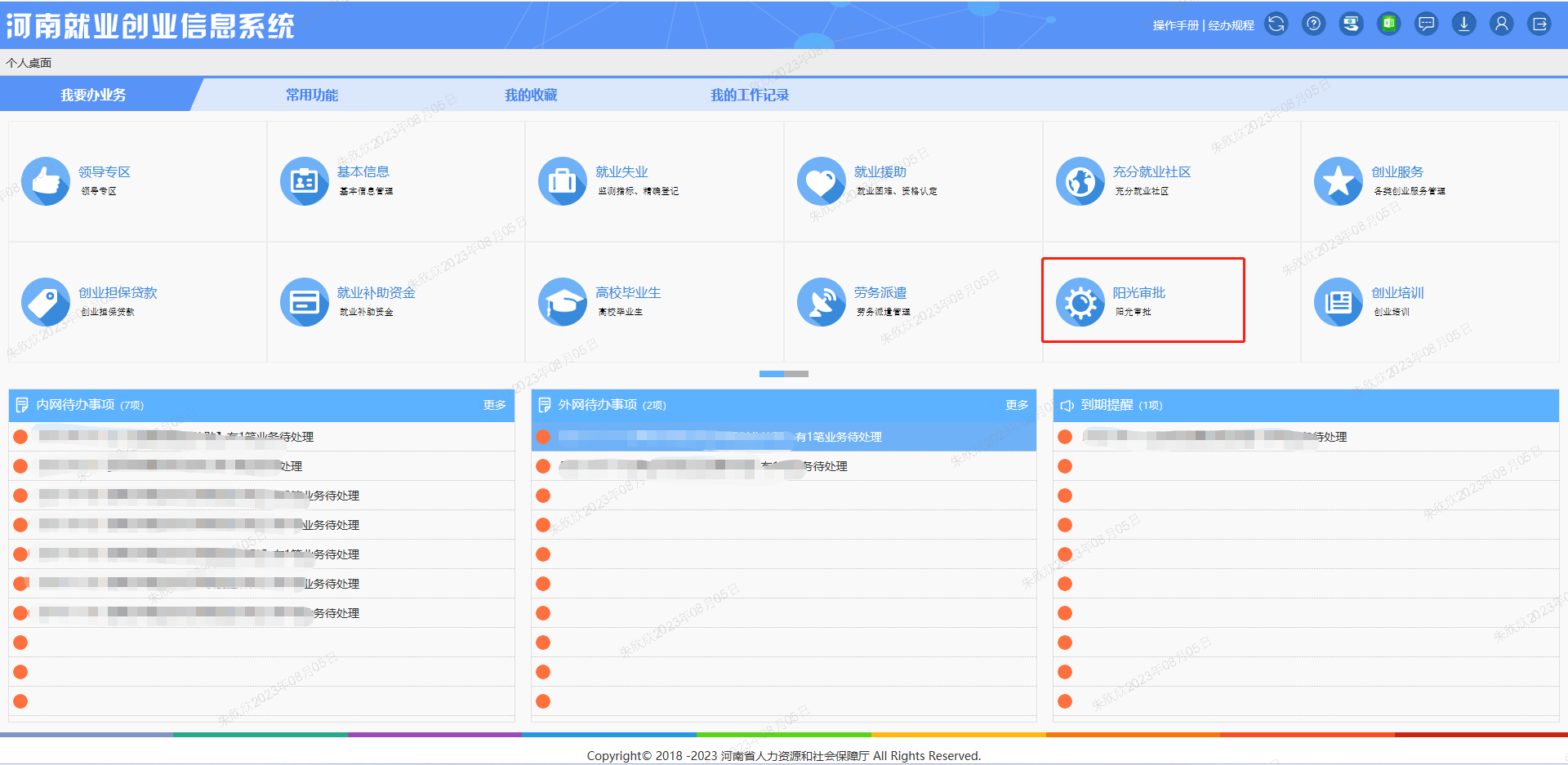Image resolution: width=1568 pixels, height=765 pixels.
Task: Open the messages chat bubble icon
Action: click(1426, 24)
